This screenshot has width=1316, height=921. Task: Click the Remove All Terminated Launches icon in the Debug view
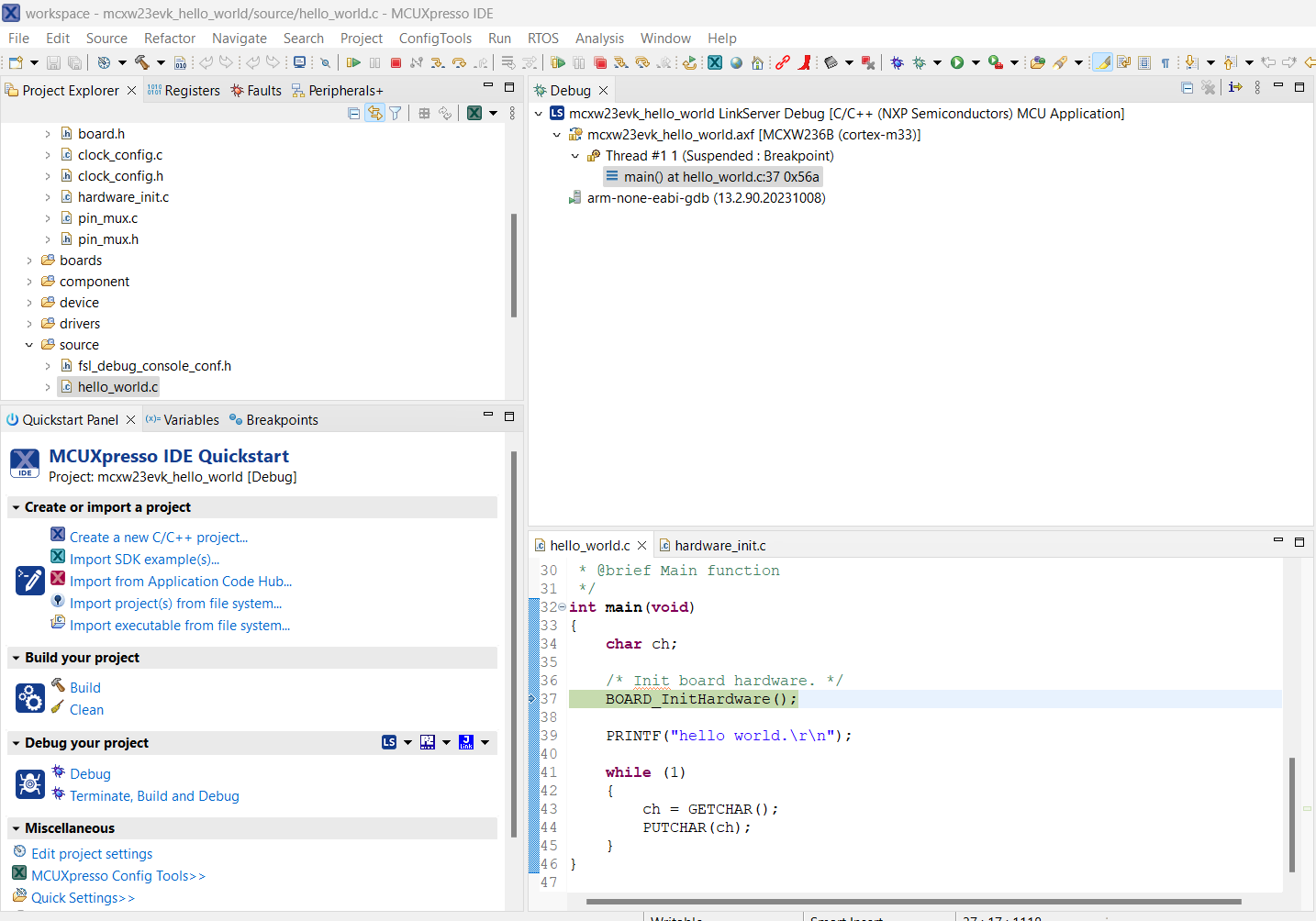point(1209,87)
